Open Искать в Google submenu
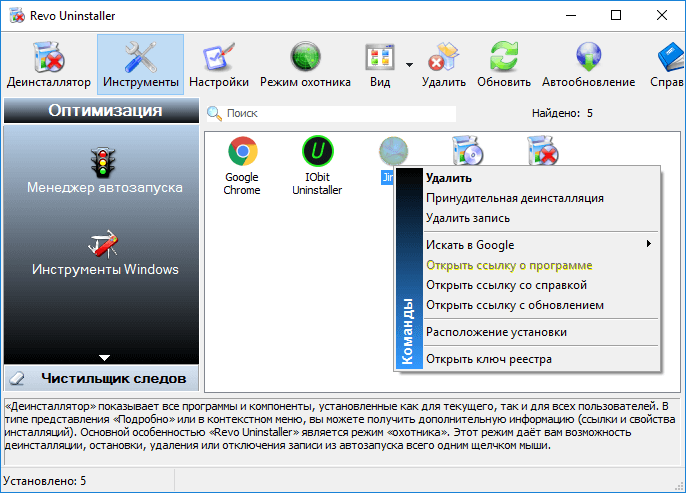 pyautogui.click(x=542, y=245)
